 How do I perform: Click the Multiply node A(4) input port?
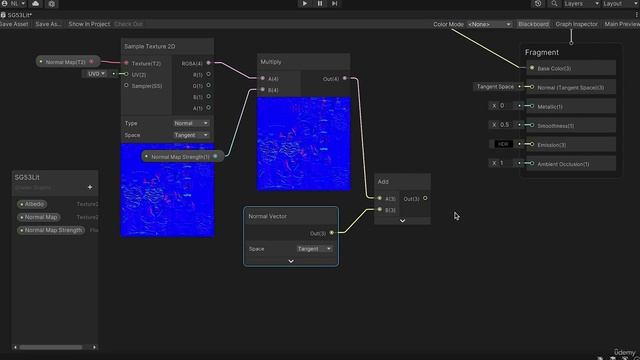pos(262,78)
